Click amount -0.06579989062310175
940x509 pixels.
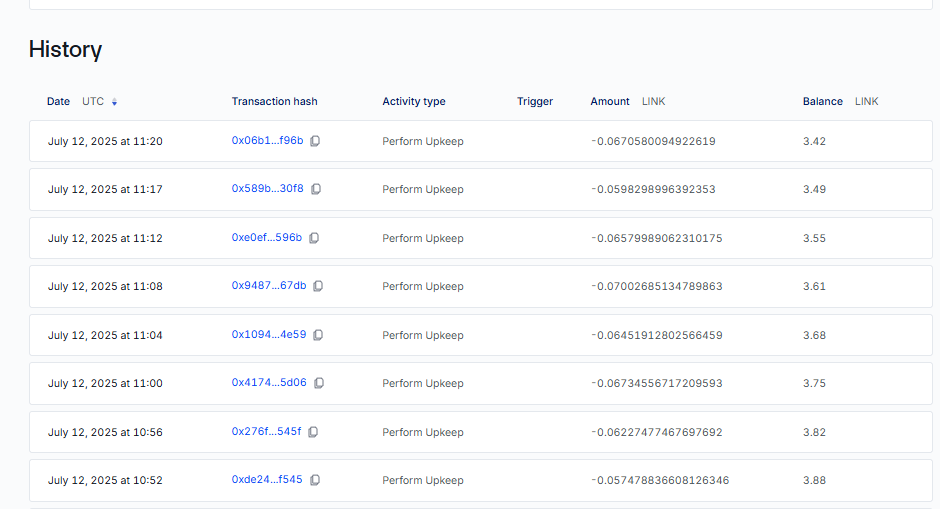(x=656, y=239)
